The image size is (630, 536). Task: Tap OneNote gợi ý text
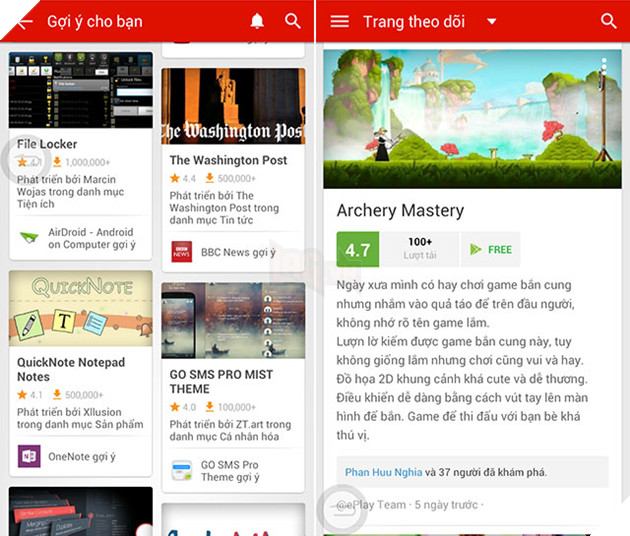82,457
